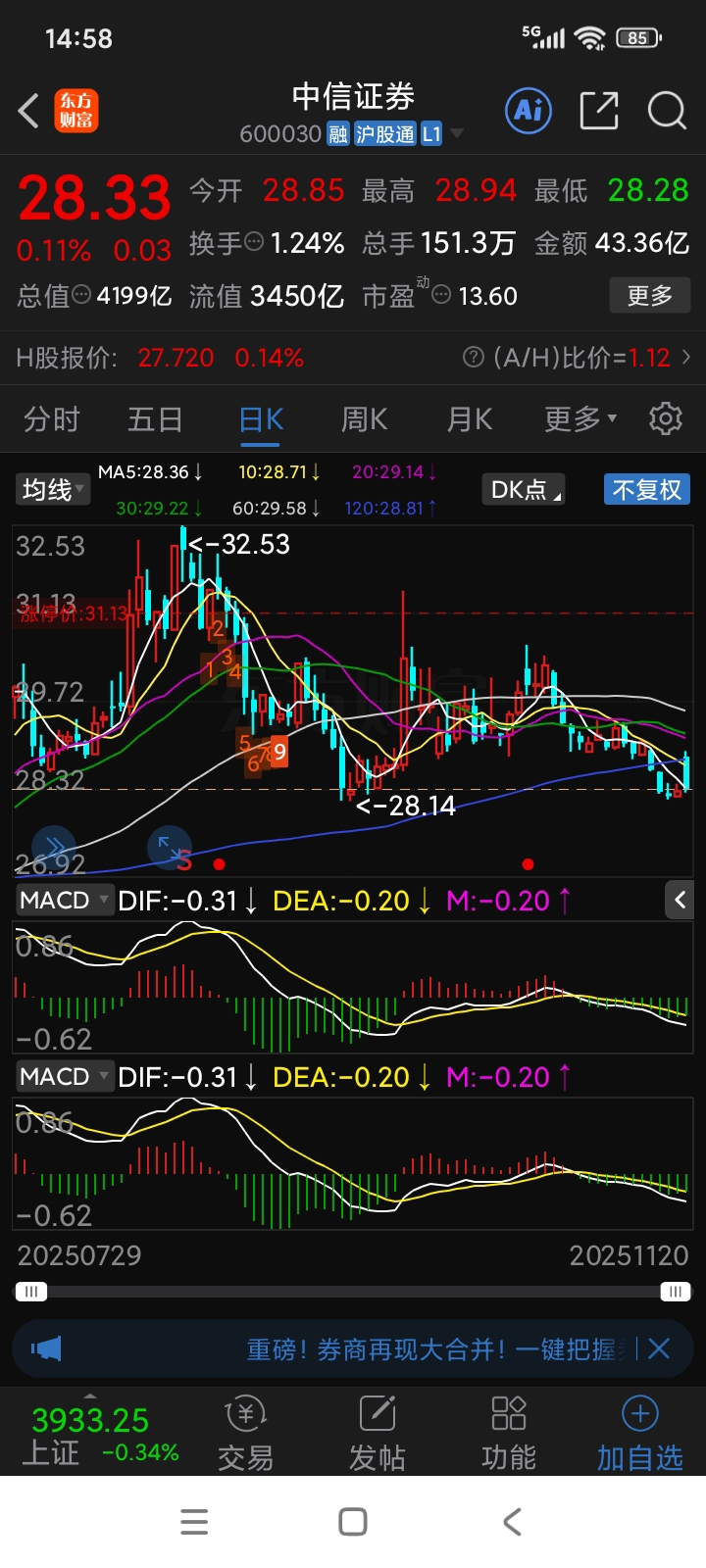Tap info icon next to 总值
The width and height of the screenshot is (706, 1568).
82,294
